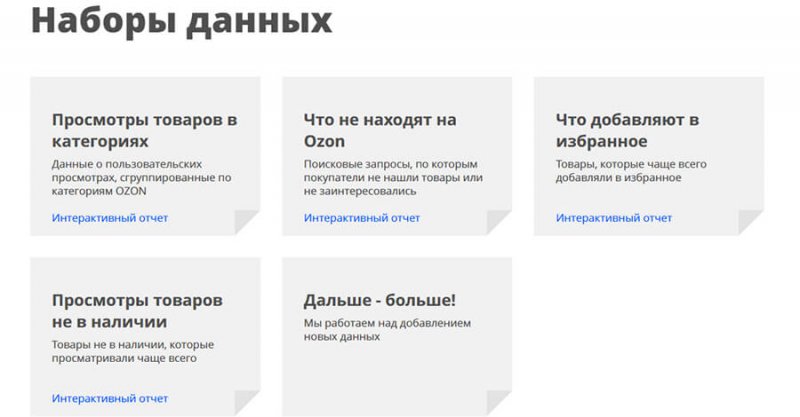Select the 'Что не находят на Ozon' card title
The width and height of the screenshot is (800, 417).
tap(380, 130)
